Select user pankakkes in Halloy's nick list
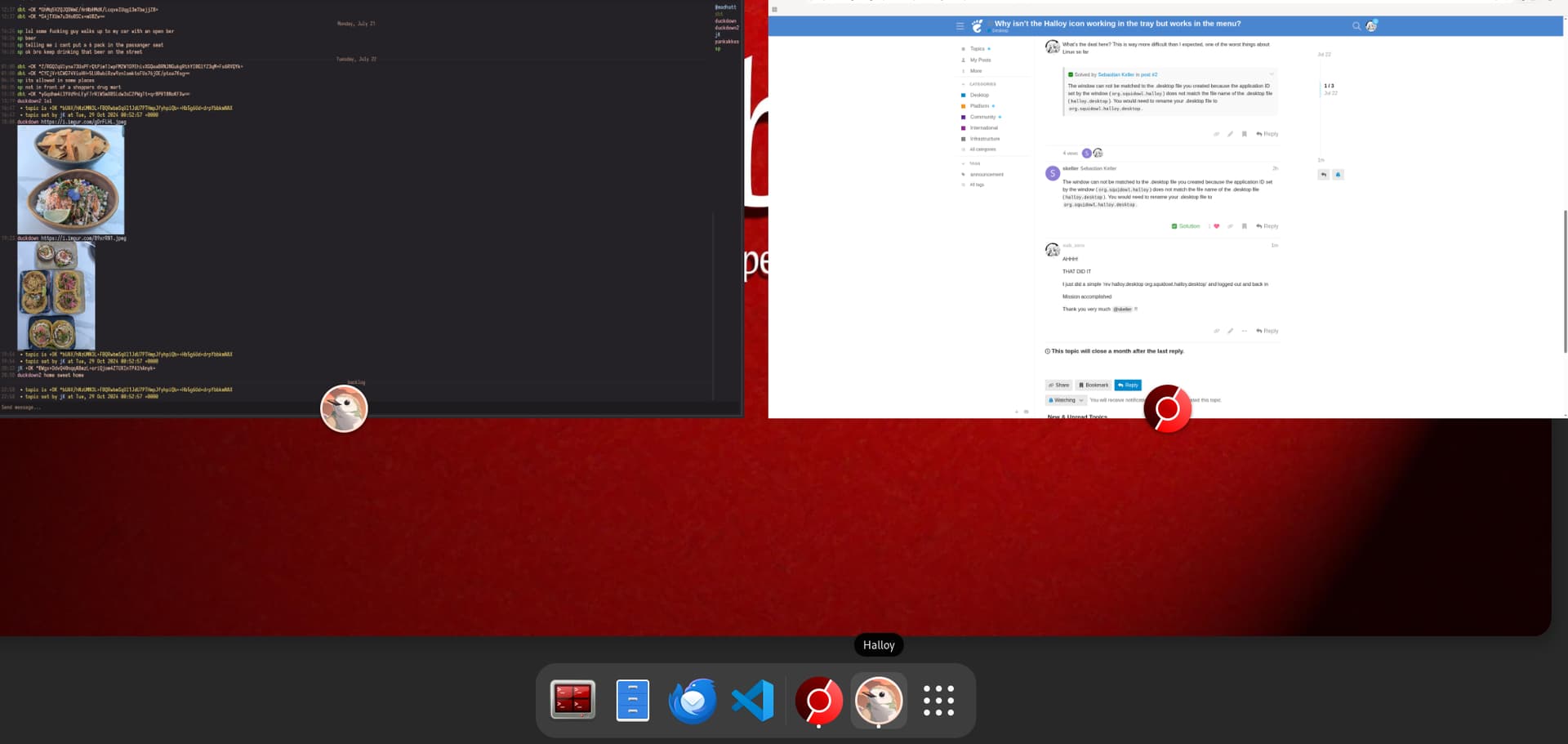 point(727,42)
